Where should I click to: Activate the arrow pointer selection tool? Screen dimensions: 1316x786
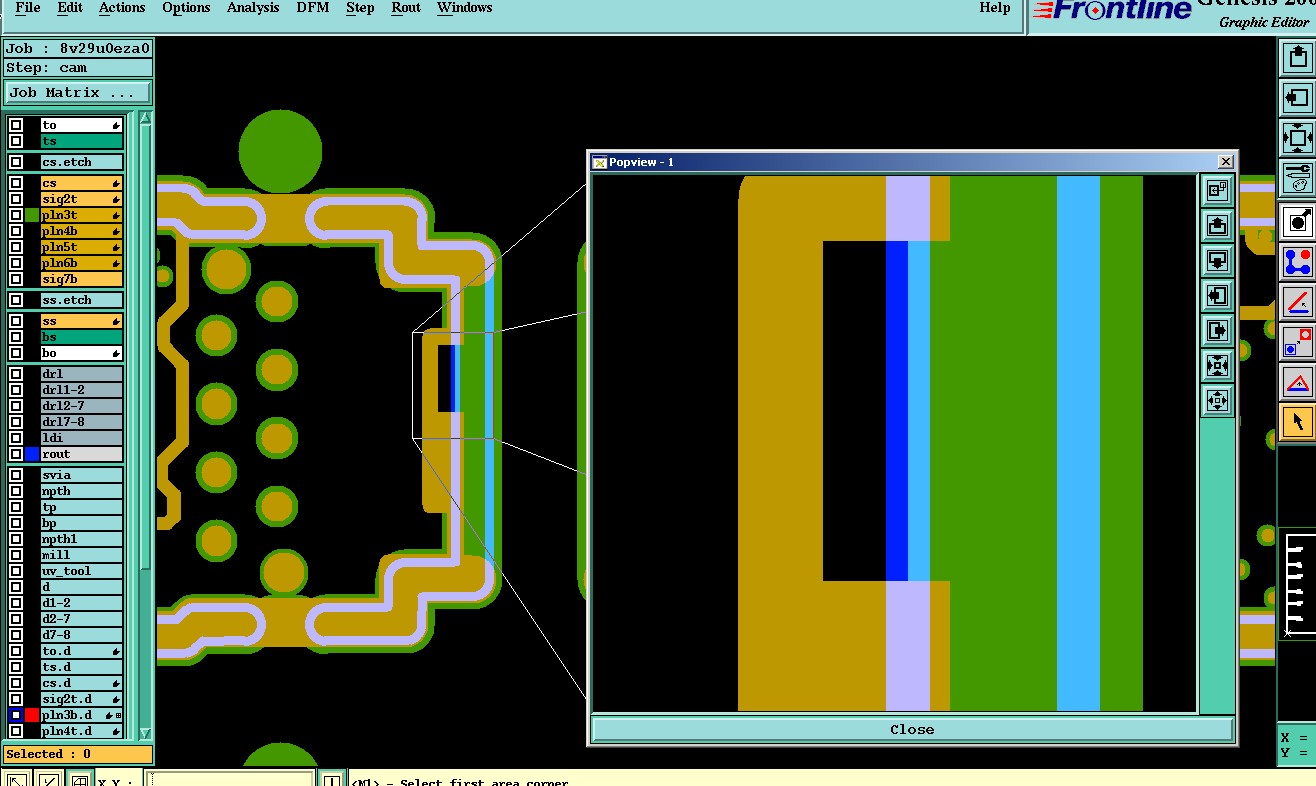1297,422
